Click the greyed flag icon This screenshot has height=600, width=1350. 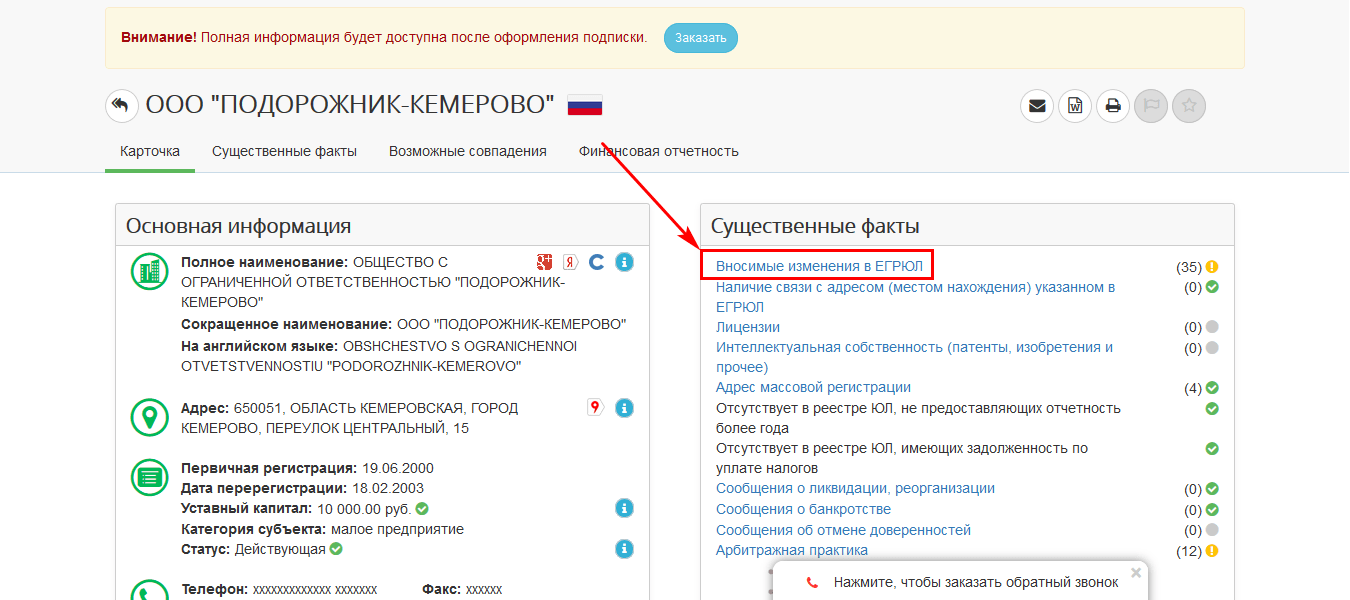click(1151, 105)
